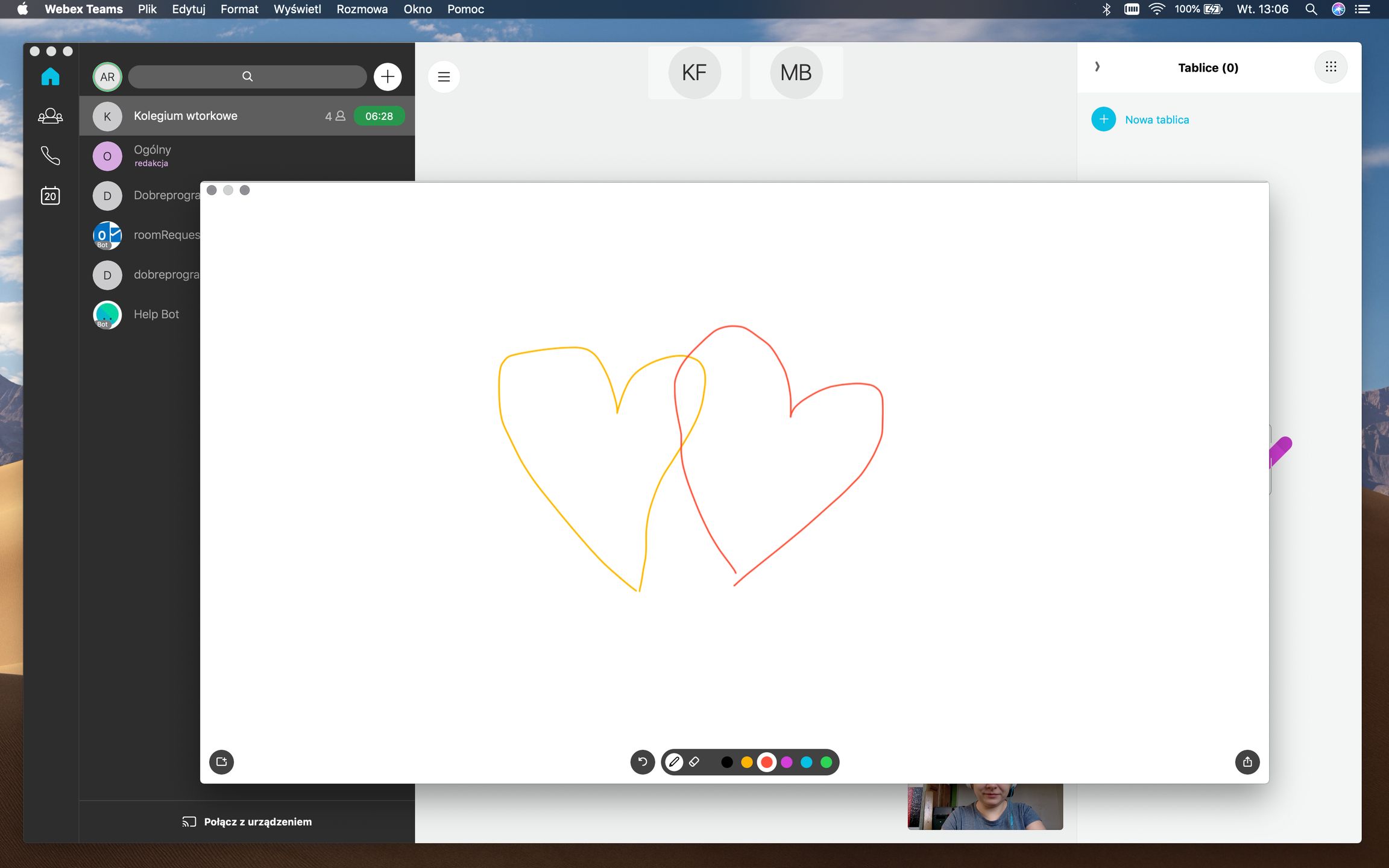Open the hamburger activity menu
Image resolution: width=1389 pixels, height=868 pixels.
444,77
